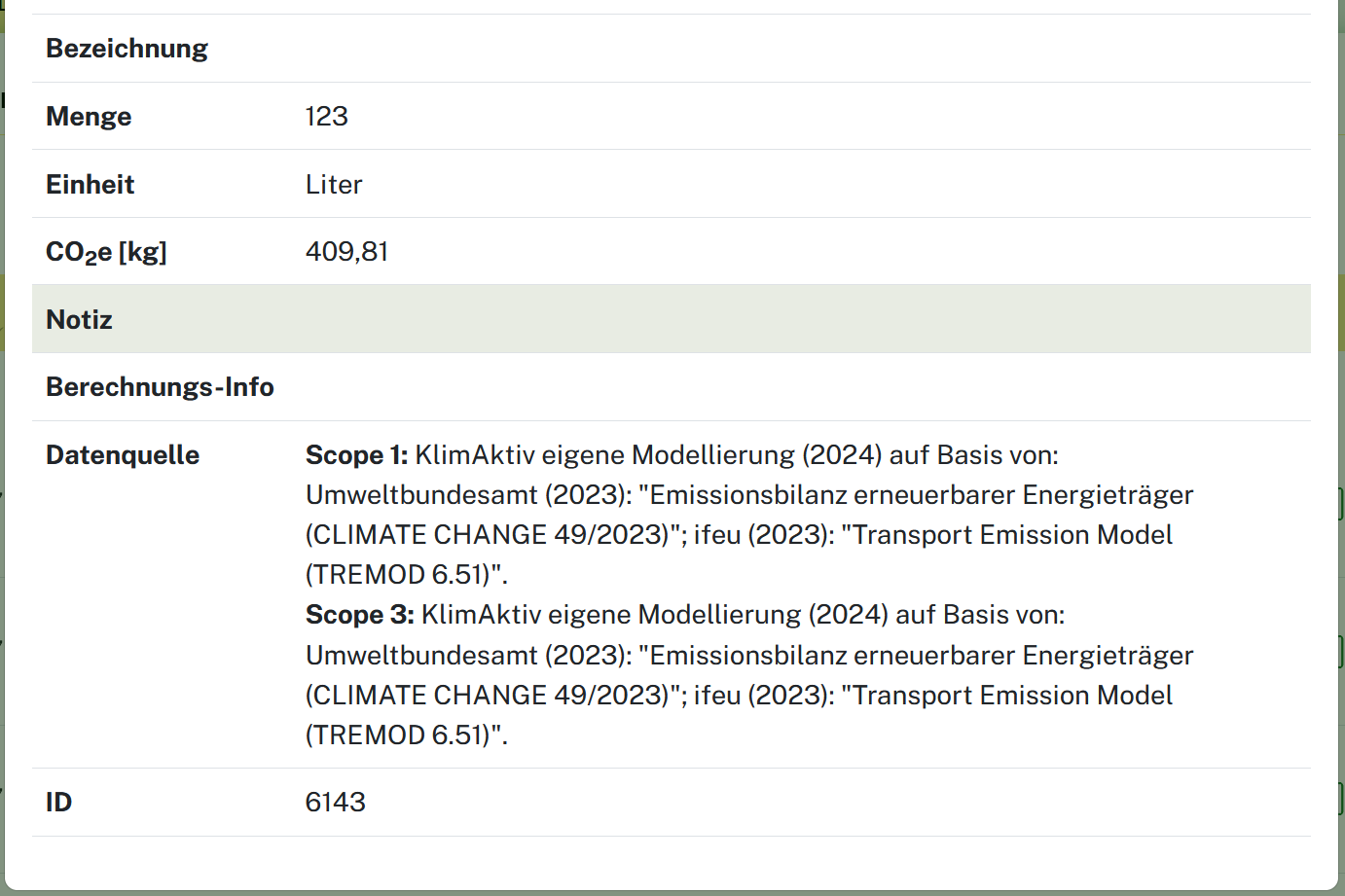Click the Menge row label

(89, 117)
